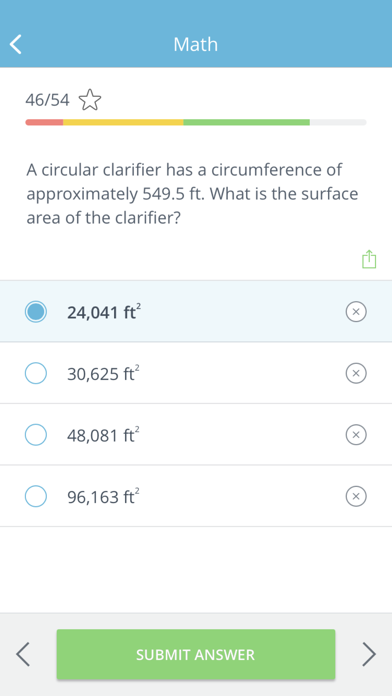Go to the previous question arrow
The height and width of the screenshot is (696, 392).
coord(23,654)
